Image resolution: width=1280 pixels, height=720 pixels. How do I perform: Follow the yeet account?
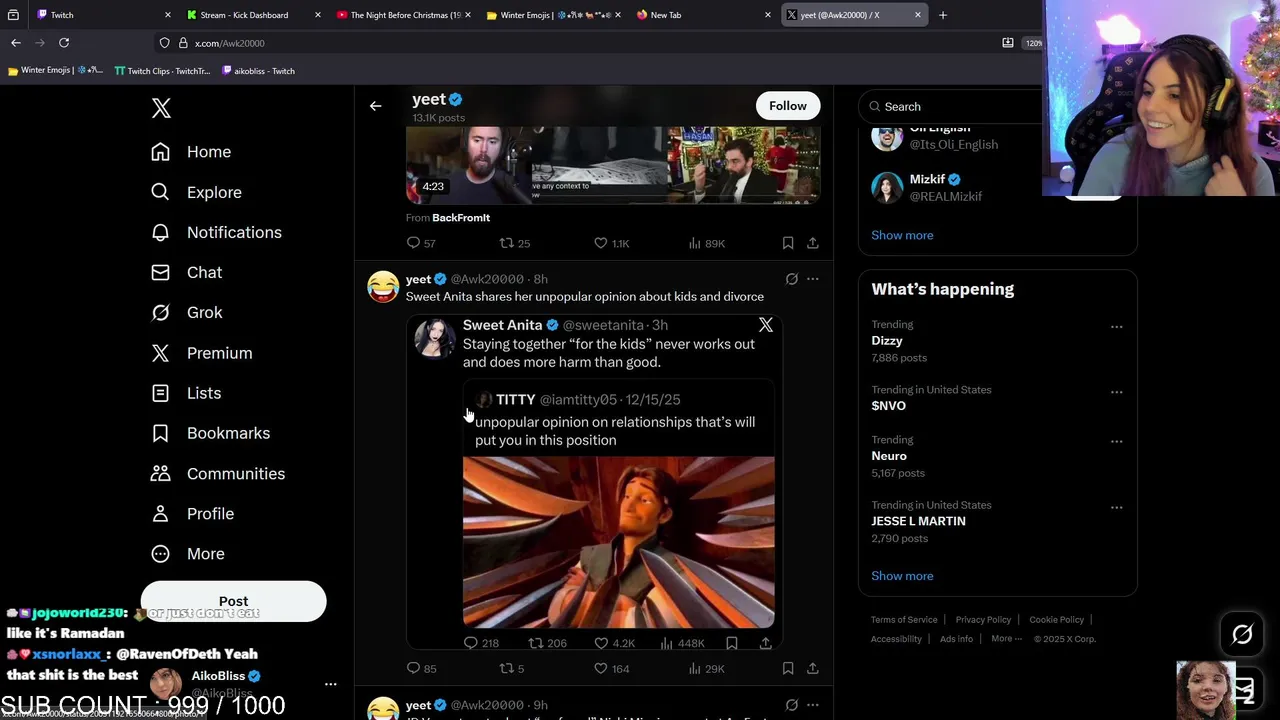pyautogui.click(x=788, y=106)
